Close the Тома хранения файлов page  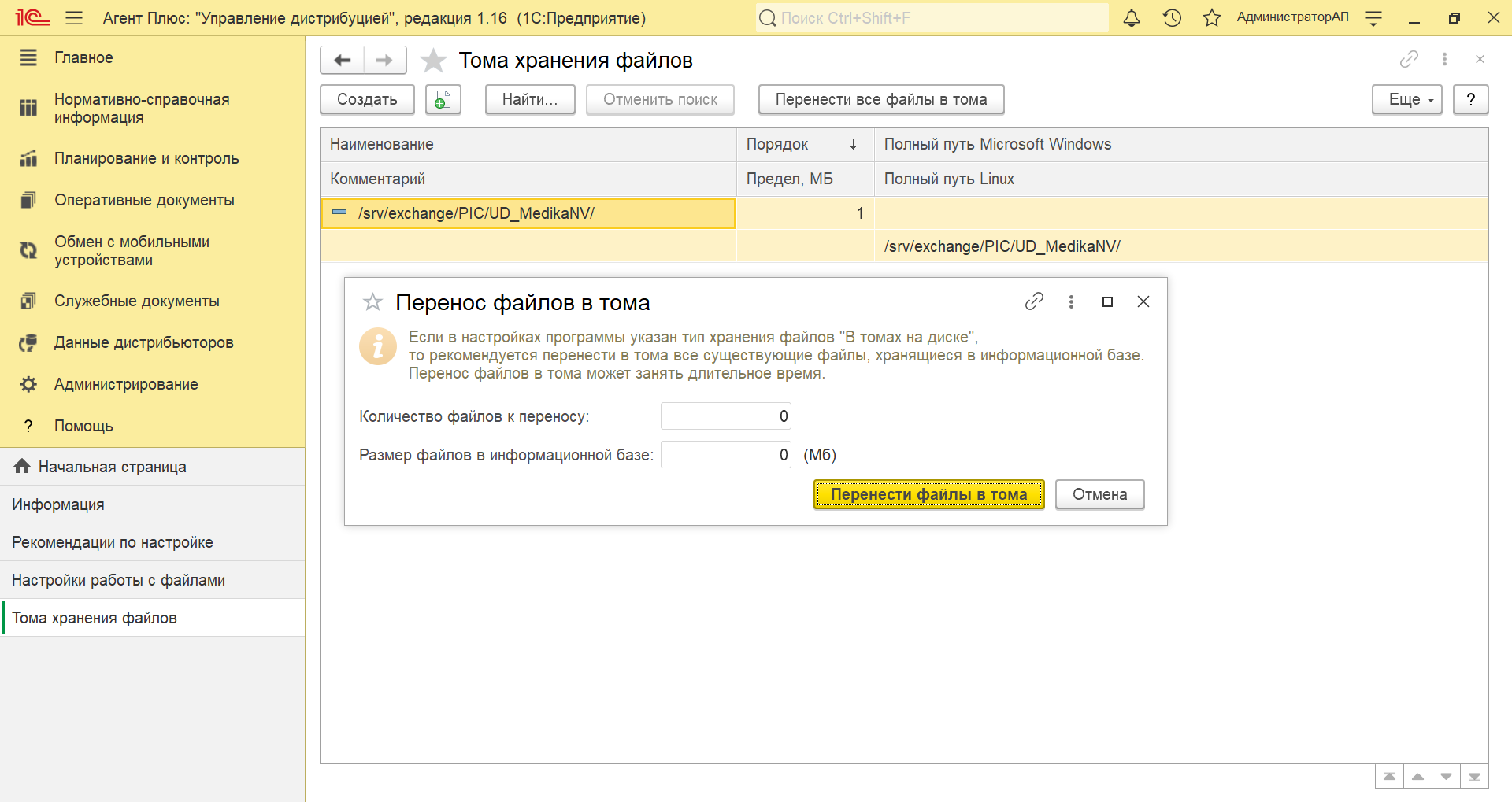[x=1480, y=59]
